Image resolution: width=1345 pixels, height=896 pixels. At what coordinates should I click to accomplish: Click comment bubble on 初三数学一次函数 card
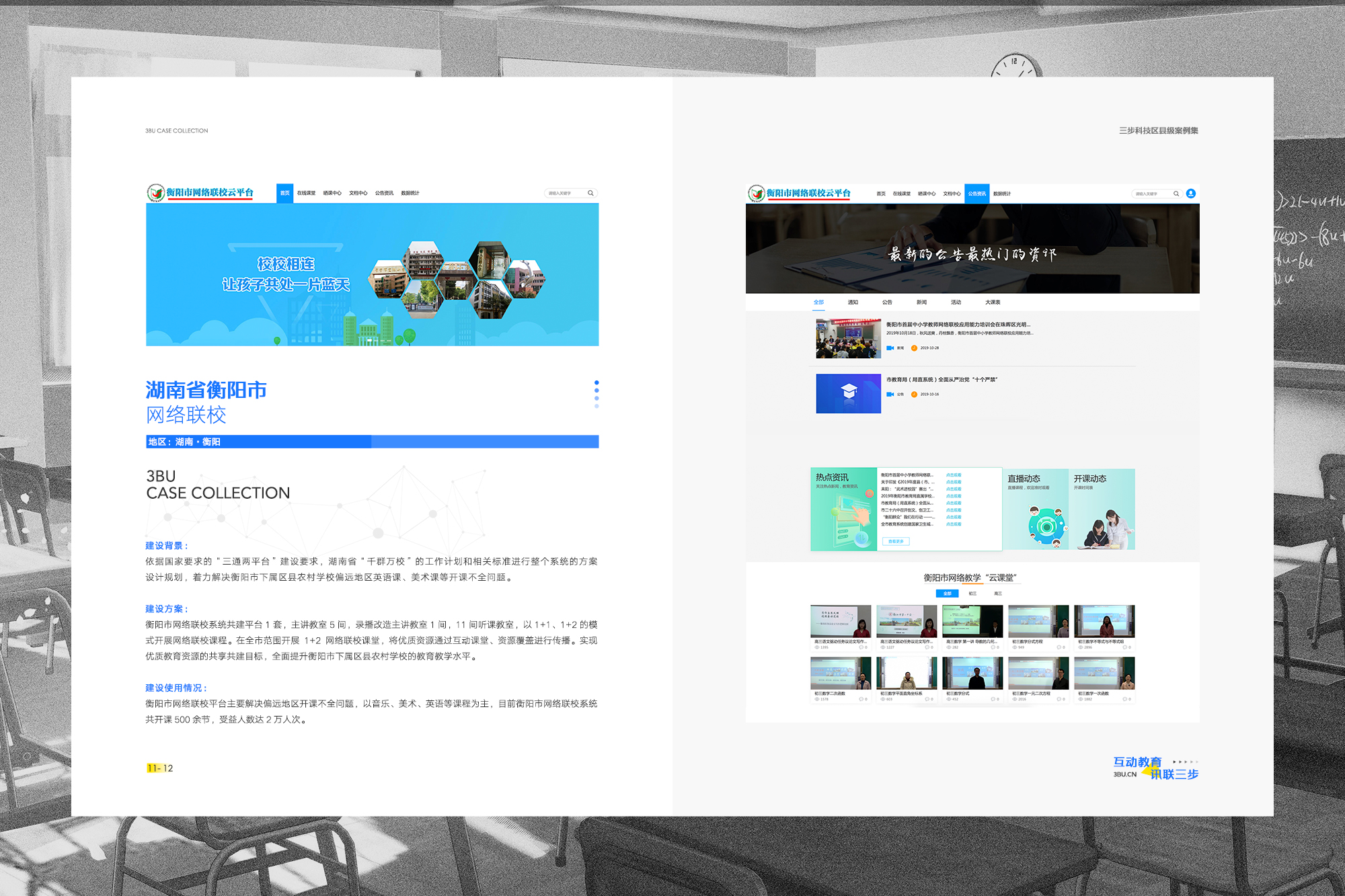1124,699
